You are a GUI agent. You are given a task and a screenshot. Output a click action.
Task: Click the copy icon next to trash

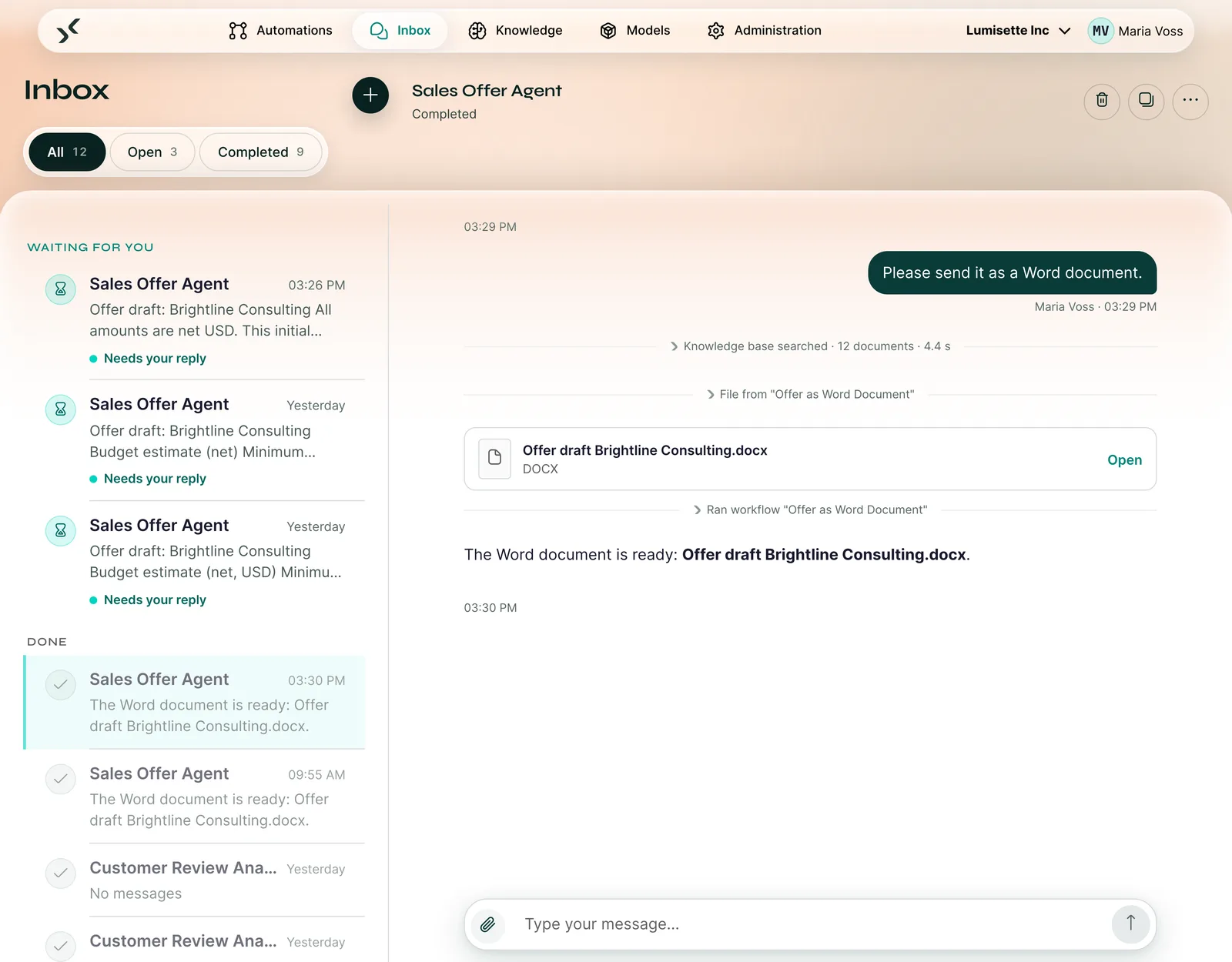1146,100
